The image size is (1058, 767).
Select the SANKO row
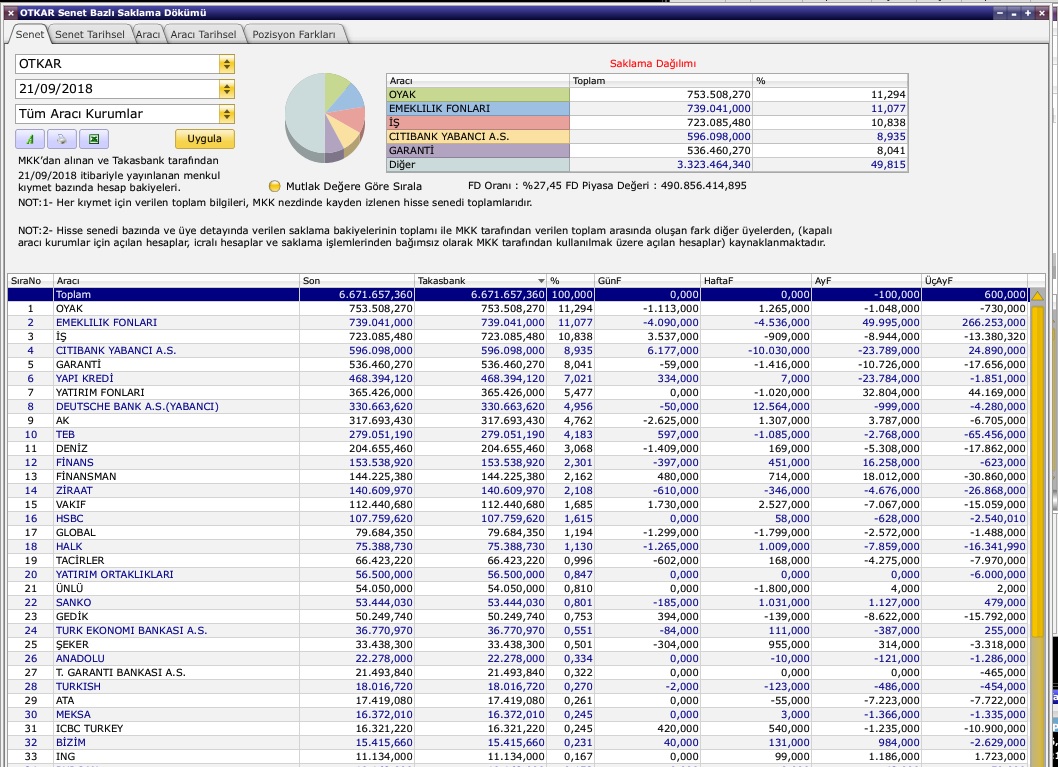click(x=518, y=602)
